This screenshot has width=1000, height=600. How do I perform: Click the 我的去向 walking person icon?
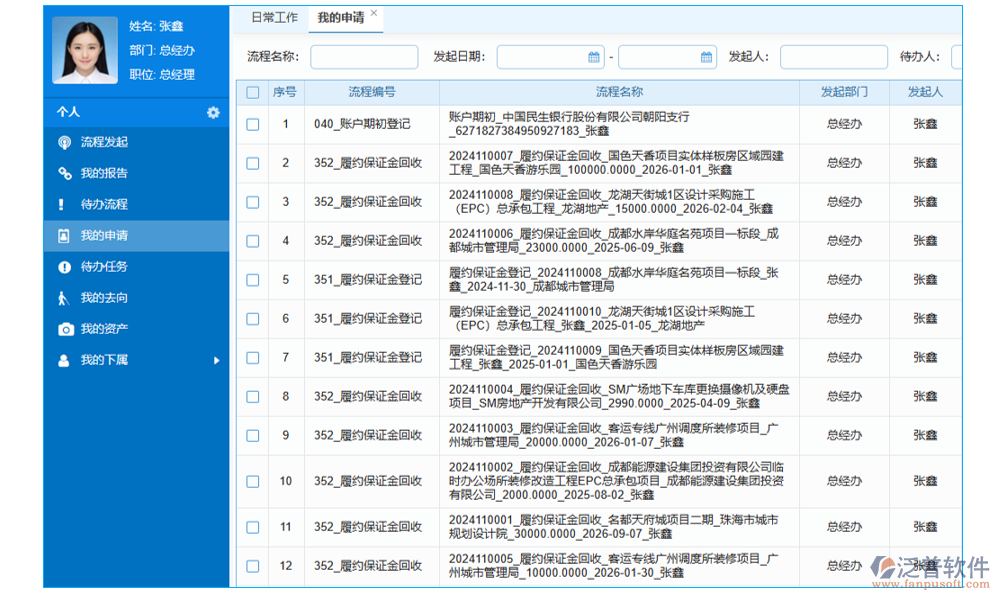65,298
